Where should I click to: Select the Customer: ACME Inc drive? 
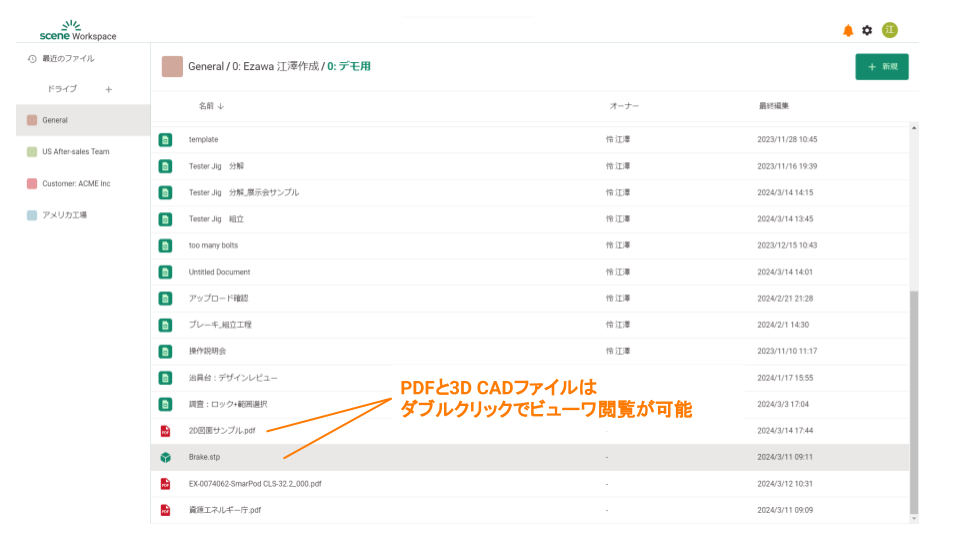pos(83,184)
